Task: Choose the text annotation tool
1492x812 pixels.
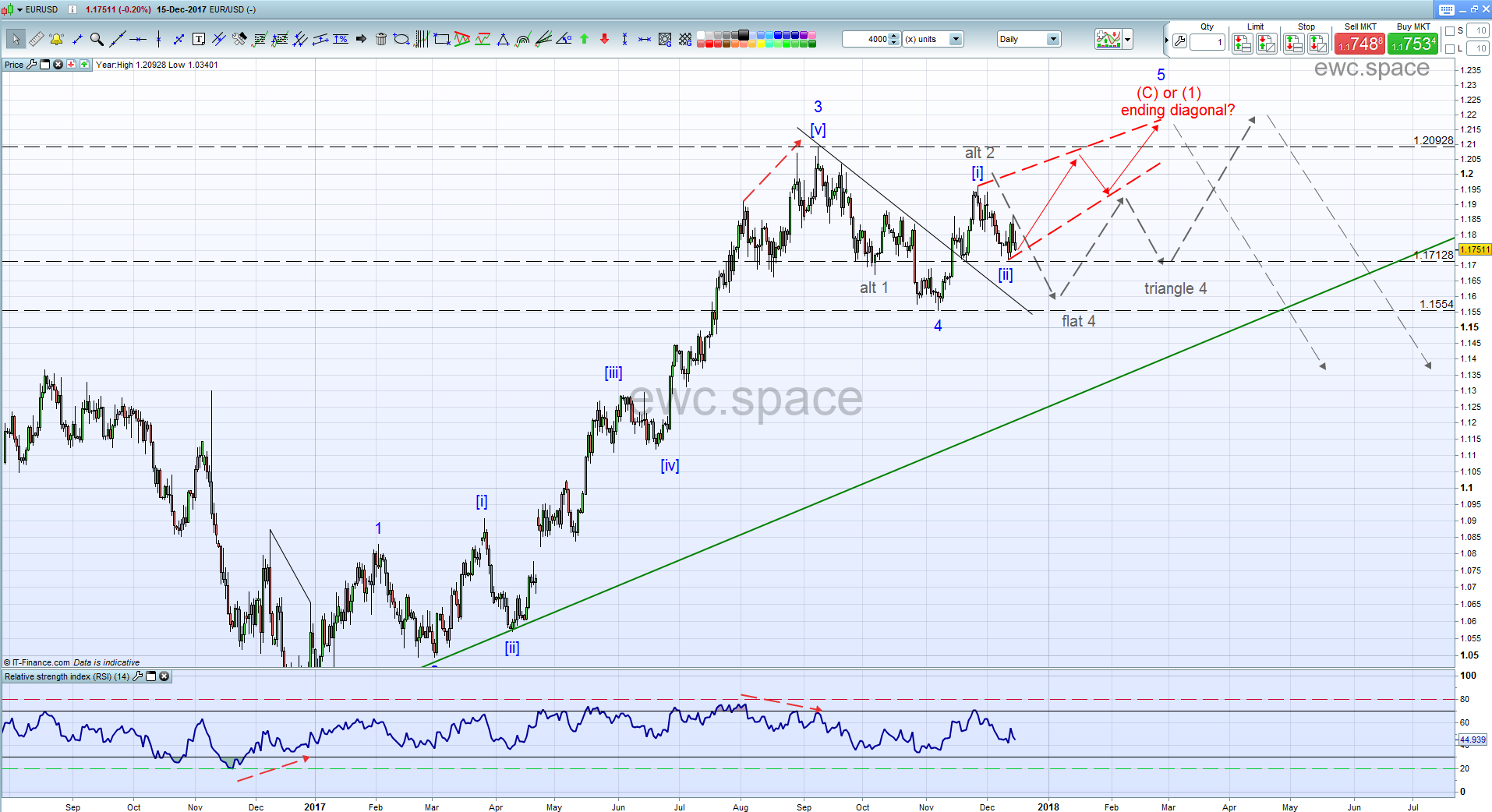Action: 199,39
